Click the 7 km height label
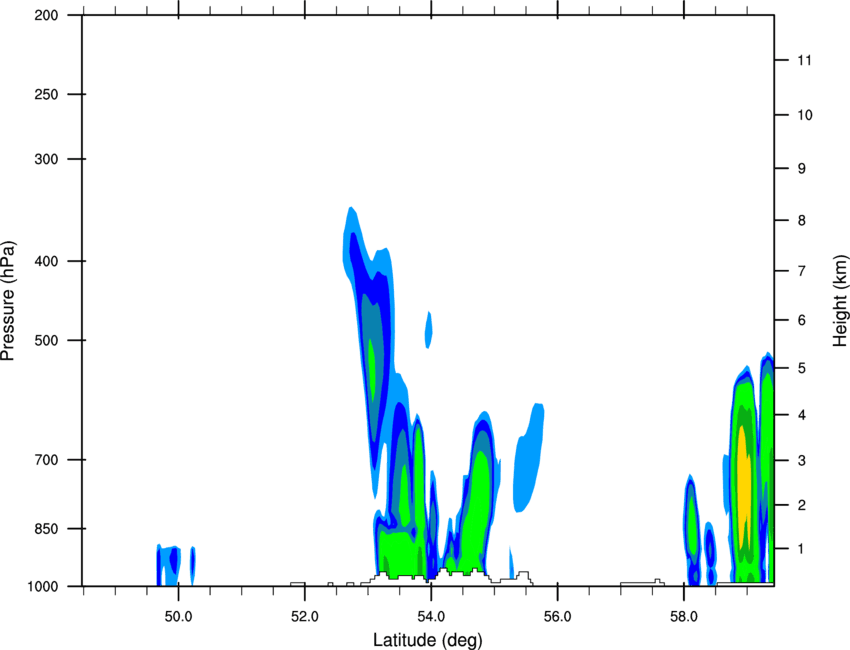Screen dimensions: 850x650 pos(802,271)
